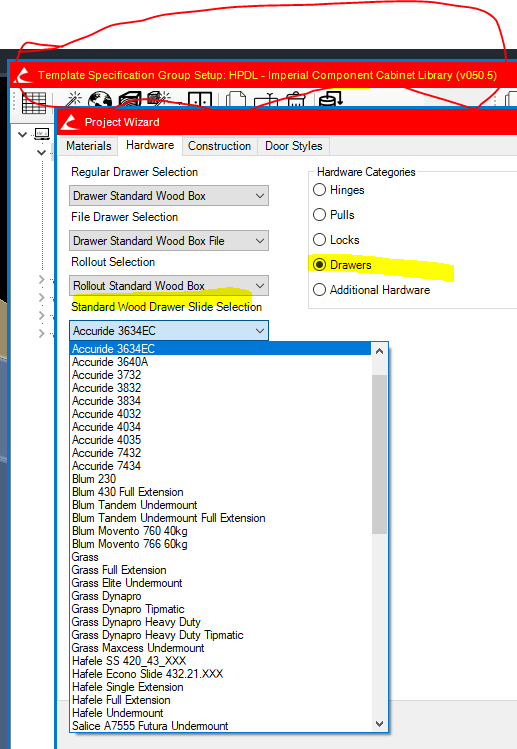Click the Project Wizard title bar logo
Image resolution: width=517 pixels, height=749 pixels.
70,122
